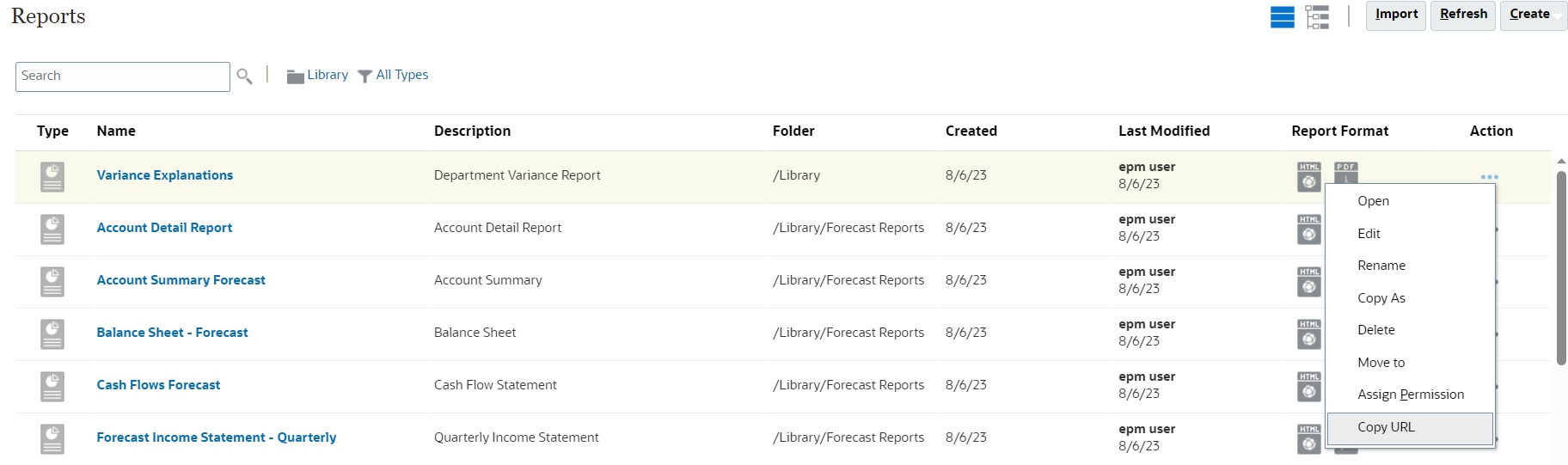The image size is (1568, 465).
Task: Open the All Types filter
Action: pyautogui.click(x=393, y=76)
